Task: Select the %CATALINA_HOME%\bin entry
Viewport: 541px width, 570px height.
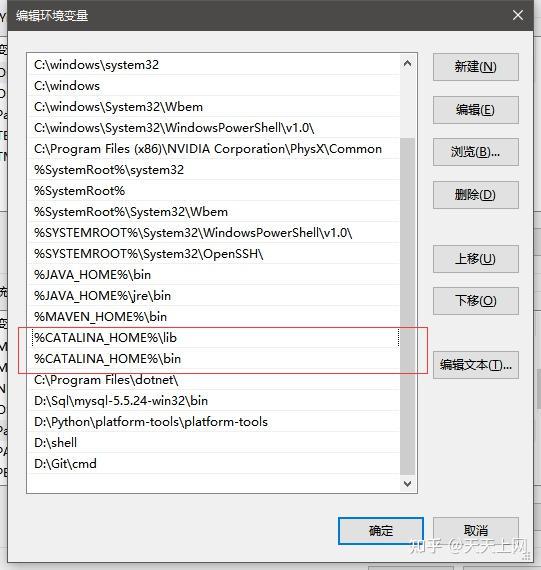Action: click(214, 359)
